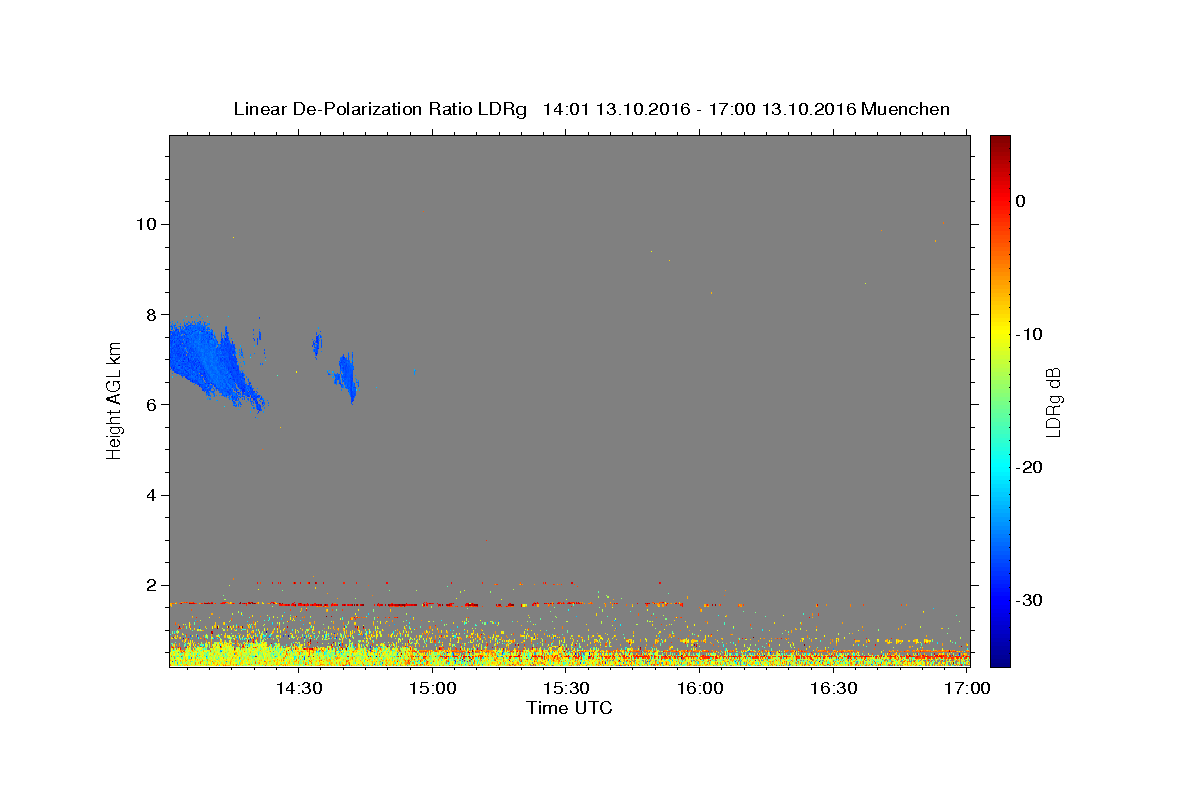Click the 2 km height tick label
The width and height of the screenshot is (1200, 800).
154,585
